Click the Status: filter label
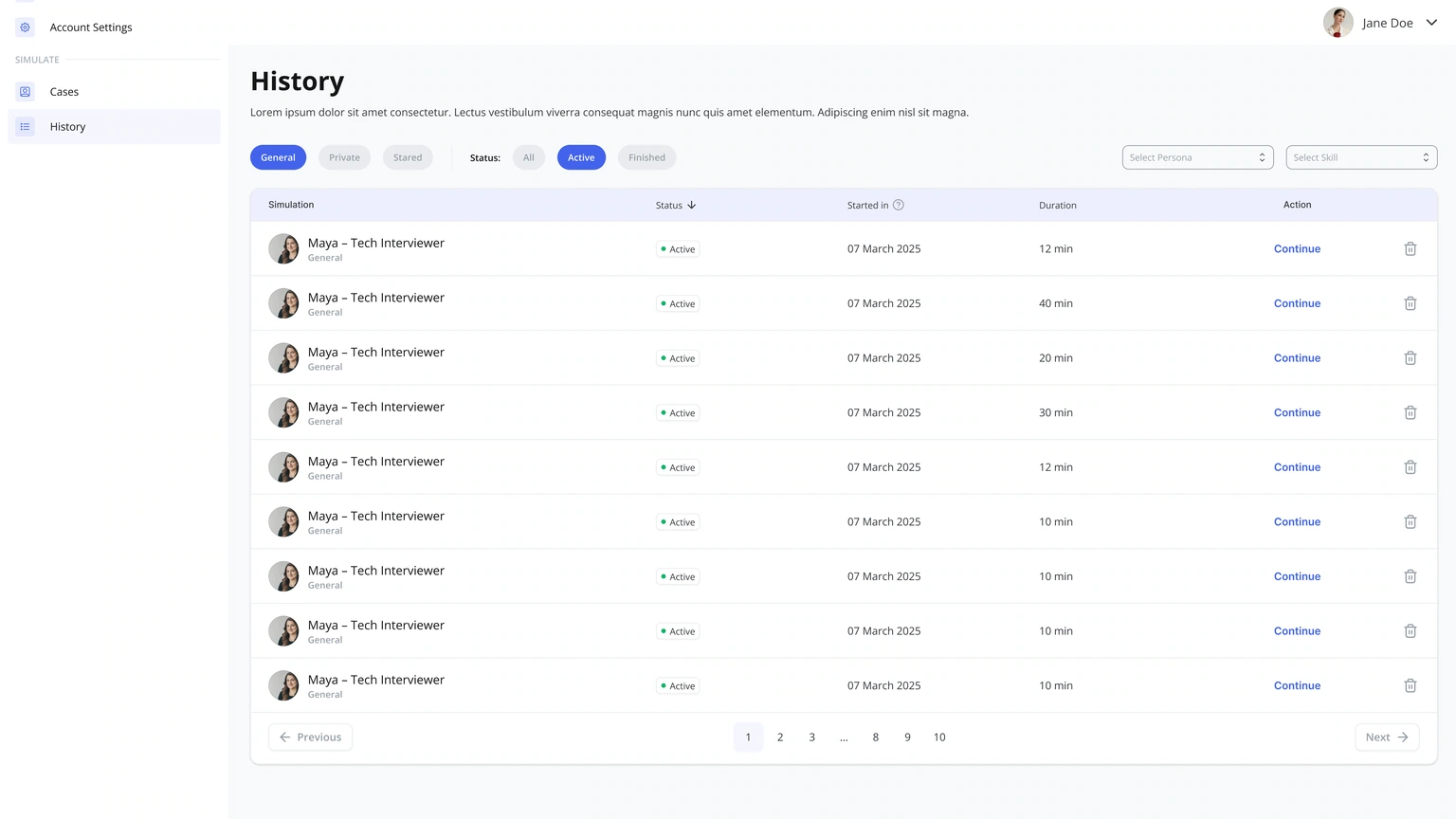The height and width of the screenshot is (819, 1456). [x=485, y=157]
